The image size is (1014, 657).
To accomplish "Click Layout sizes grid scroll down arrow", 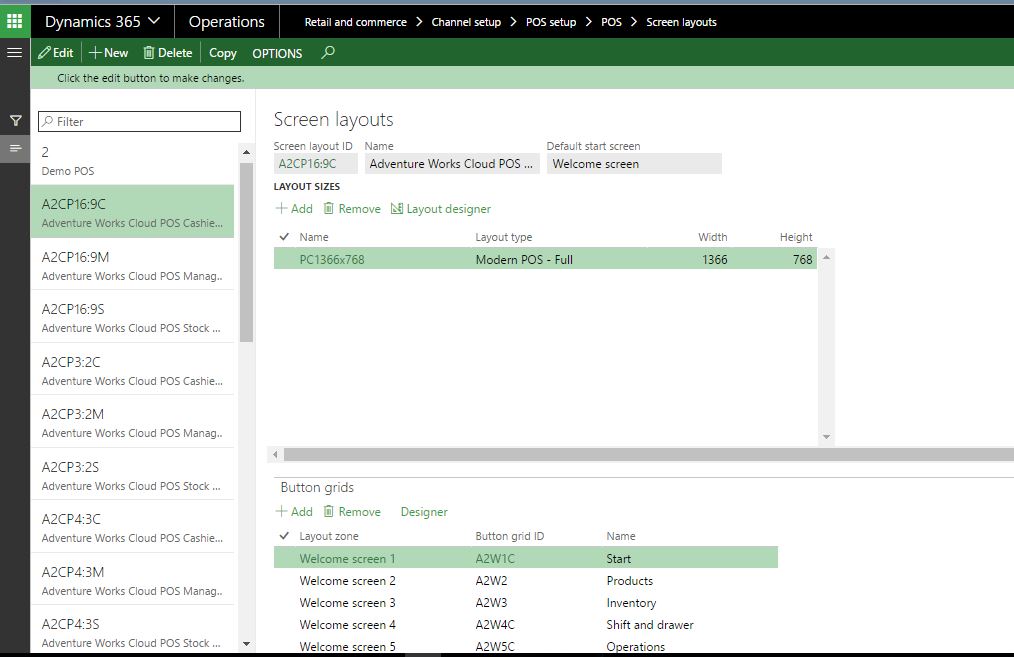I will tap(826, 437).
